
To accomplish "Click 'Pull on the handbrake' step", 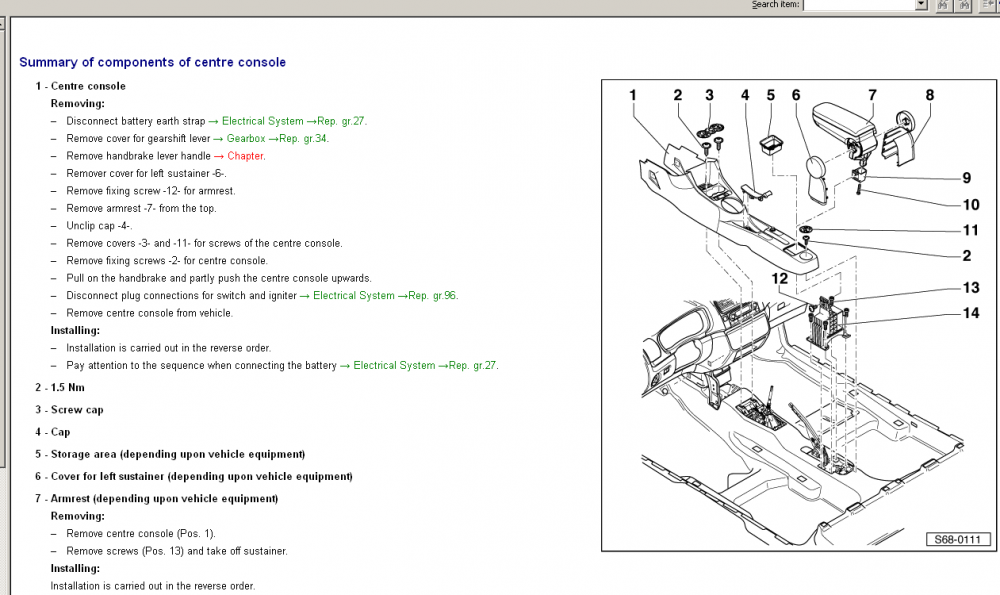I will coord(219,278).
